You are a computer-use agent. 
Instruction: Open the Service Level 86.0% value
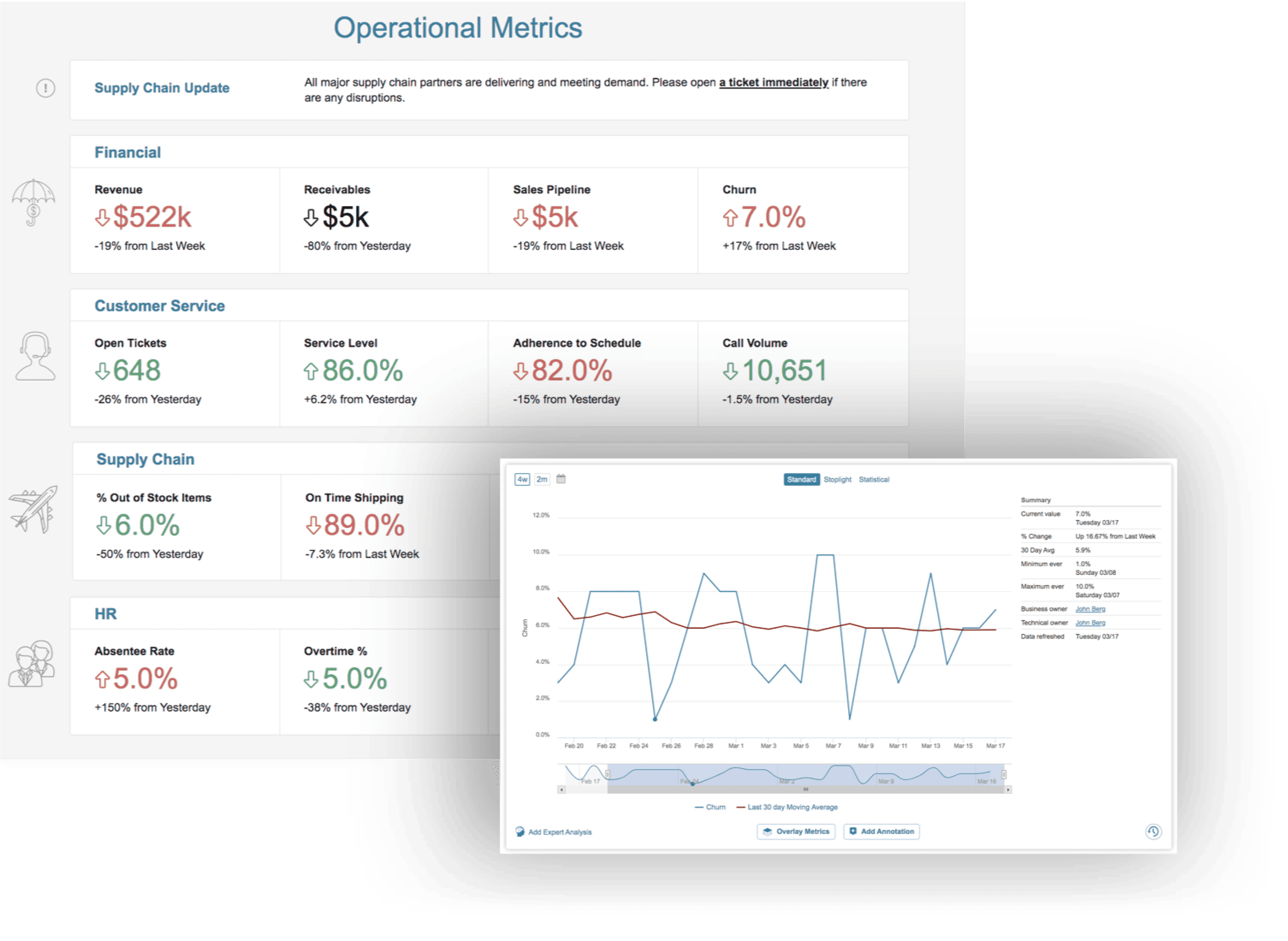(362, 370)
